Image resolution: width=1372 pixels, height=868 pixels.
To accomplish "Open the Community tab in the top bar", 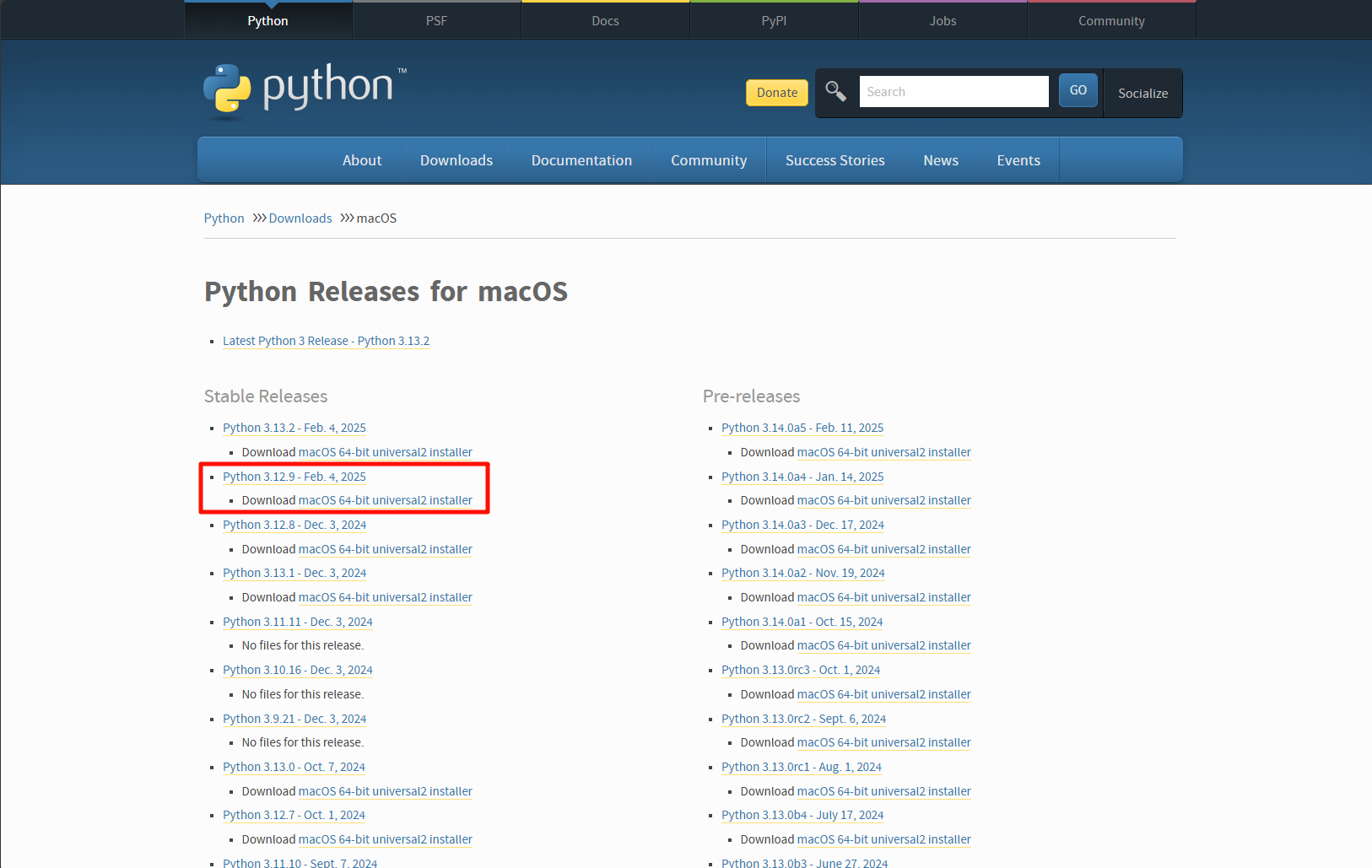I will pyautogui.click(x=1111, y=20).
